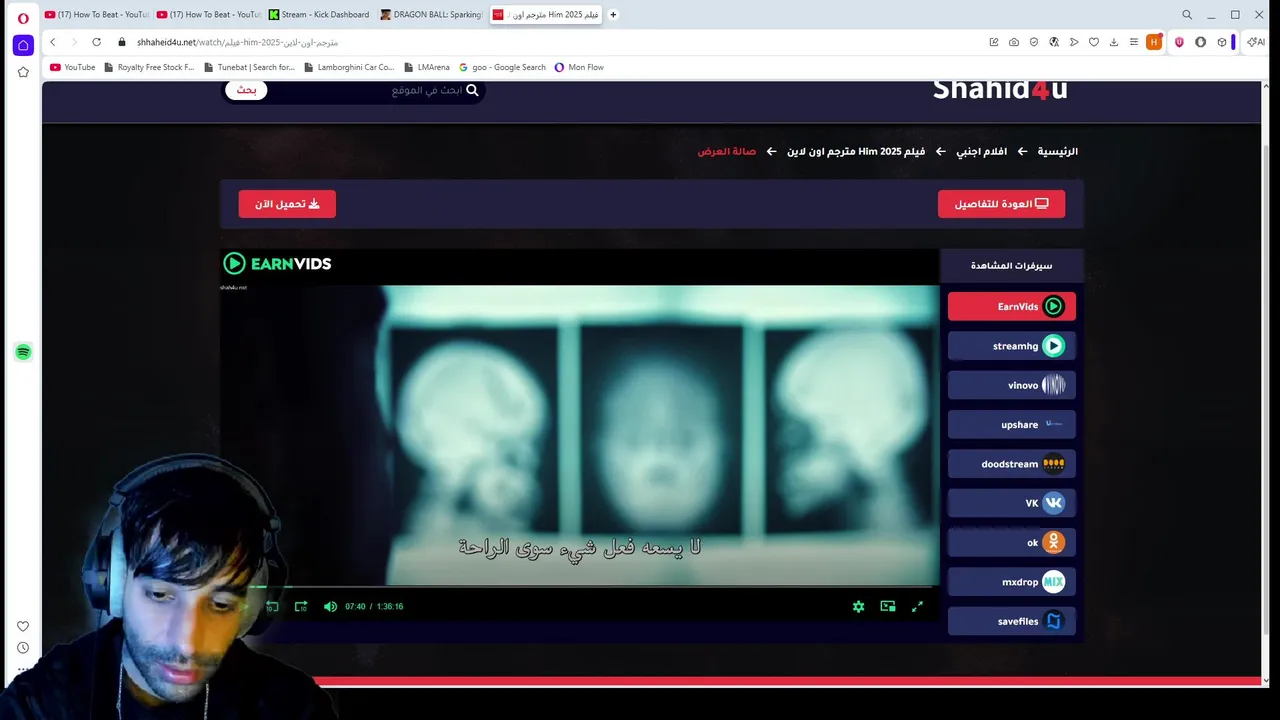Choose the doodstream server

[x=1012, y=464]
